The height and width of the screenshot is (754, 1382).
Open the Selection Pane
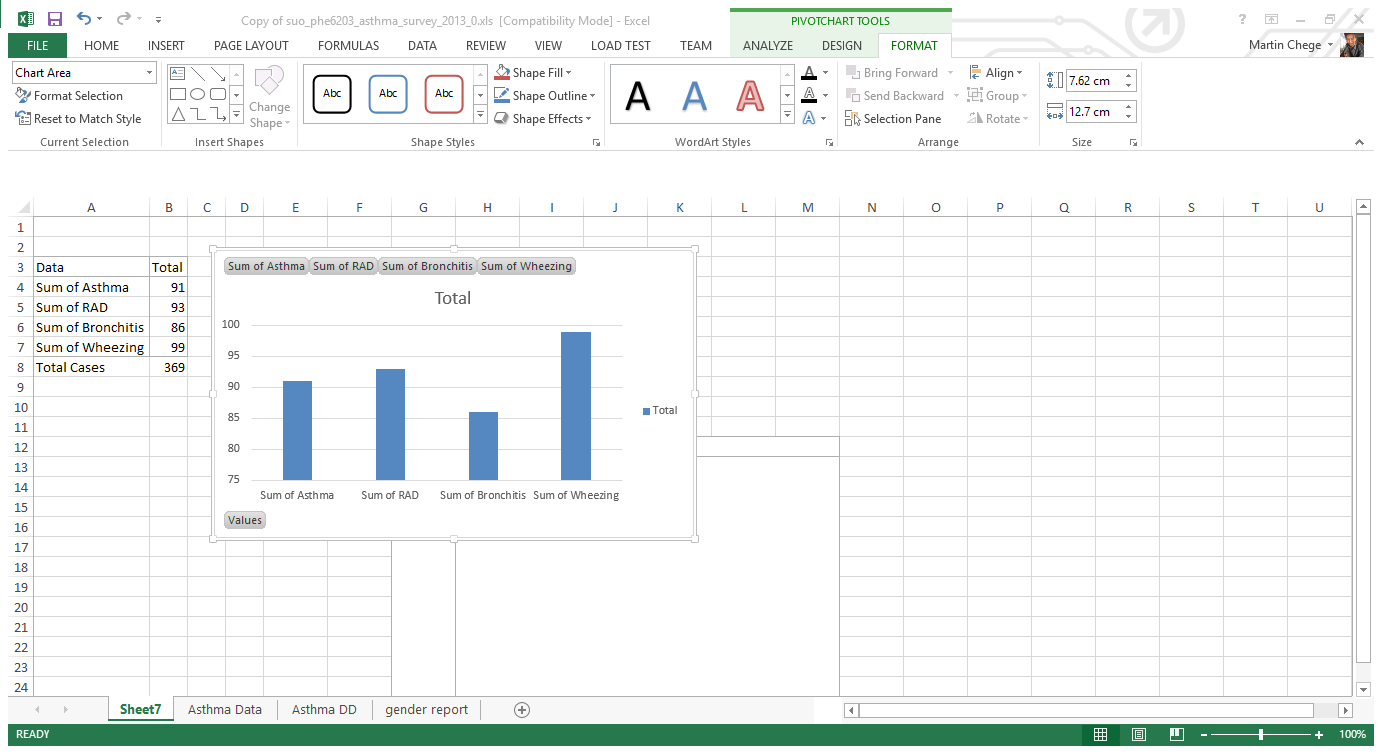pyautogui.click(x=893, y=119)
